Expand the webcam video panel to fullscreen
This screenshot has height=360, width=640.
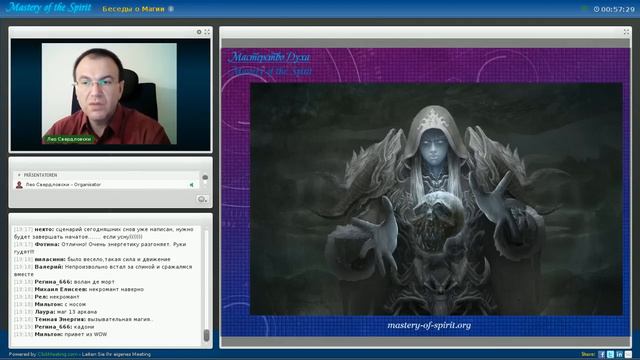[207, 32]
